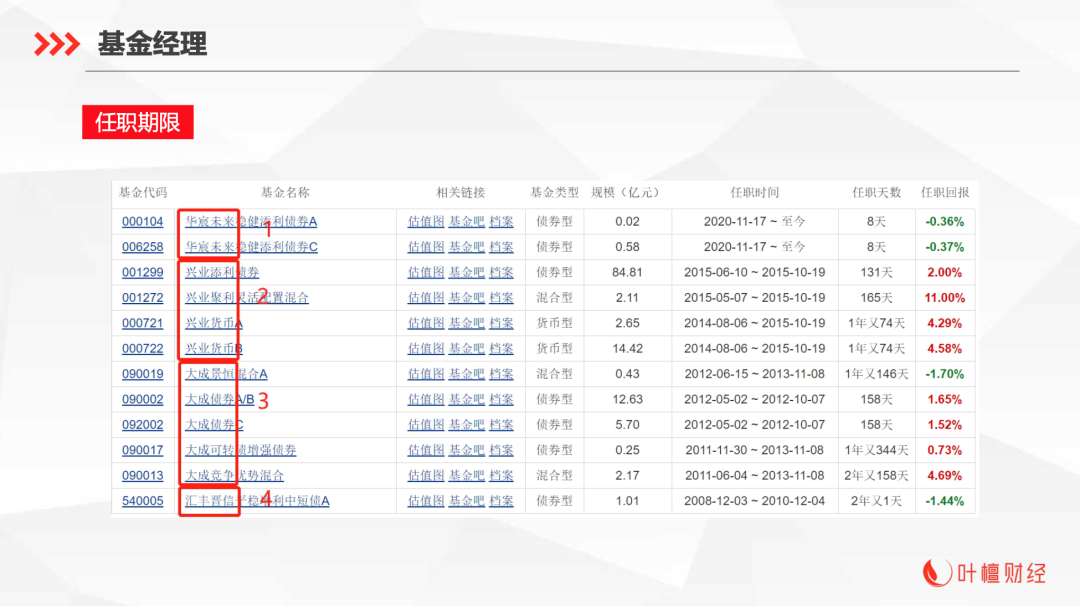The height and width of the screenshot is (606, 1080).
Task: Open the 大成债券C fund page
Action: coord(214,426)
